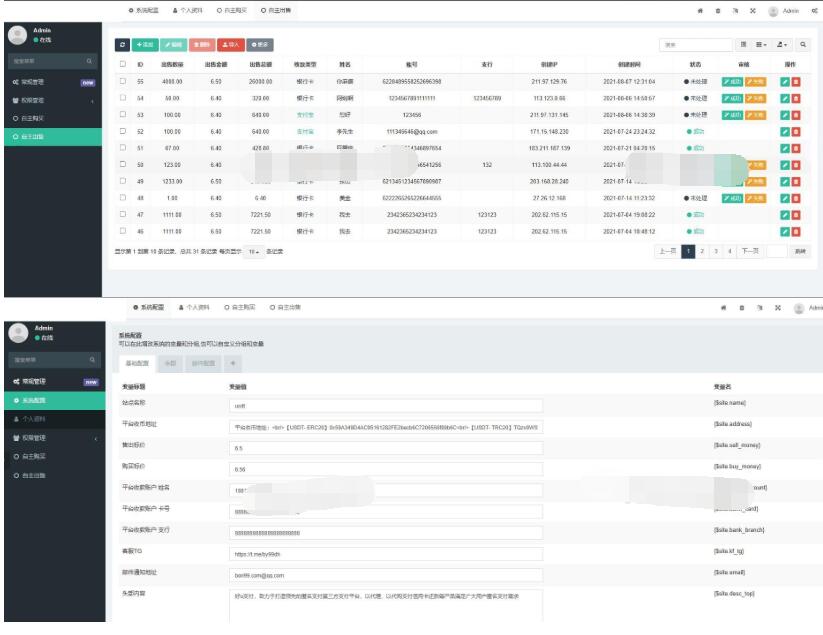This screenshot has height=635, width=823.
Task: Click the green edit icon for row ID 55
Action: pos(784,81)
